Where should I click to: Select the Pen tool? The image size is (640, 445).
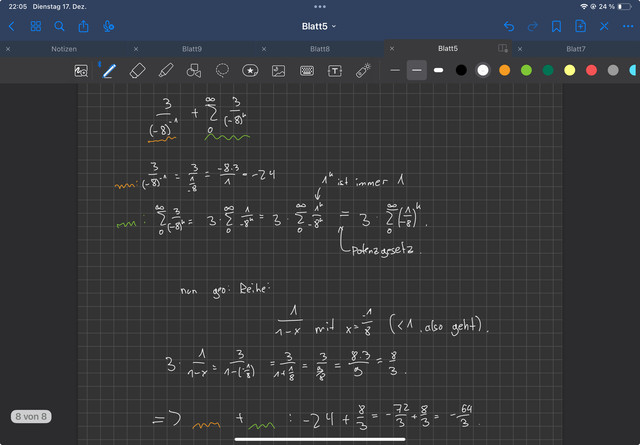109,71
